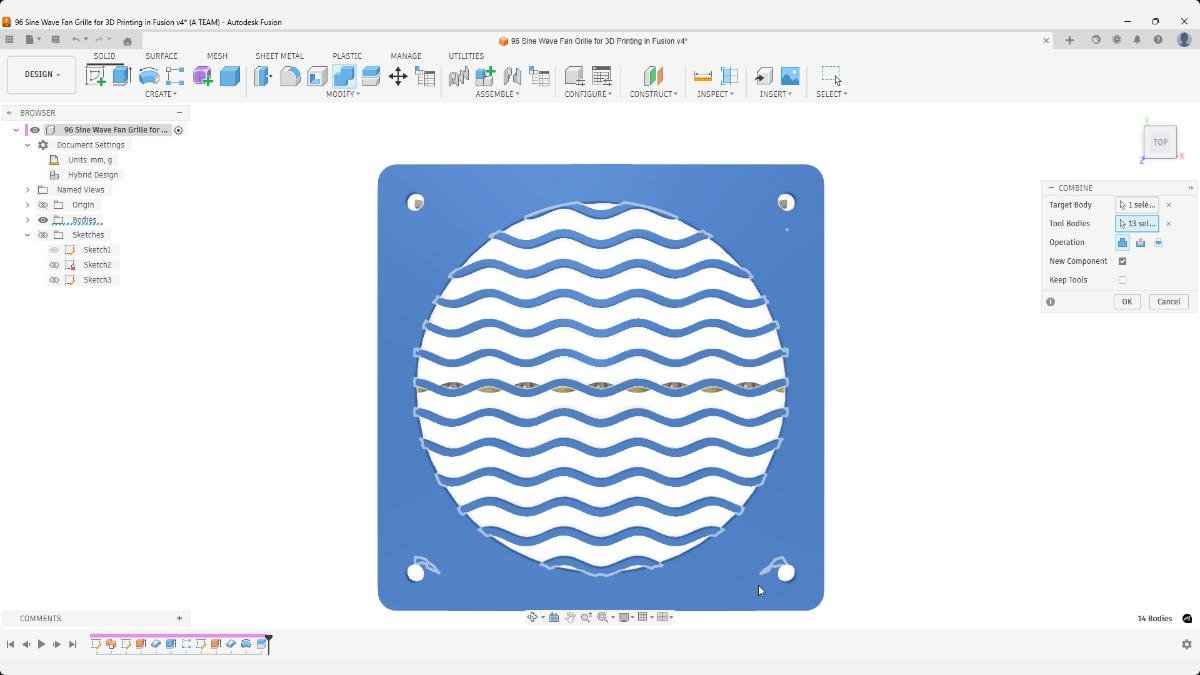Screen dimensions: 1200x675
Task: Switch to the MESH tab
Action: [217, 56]
